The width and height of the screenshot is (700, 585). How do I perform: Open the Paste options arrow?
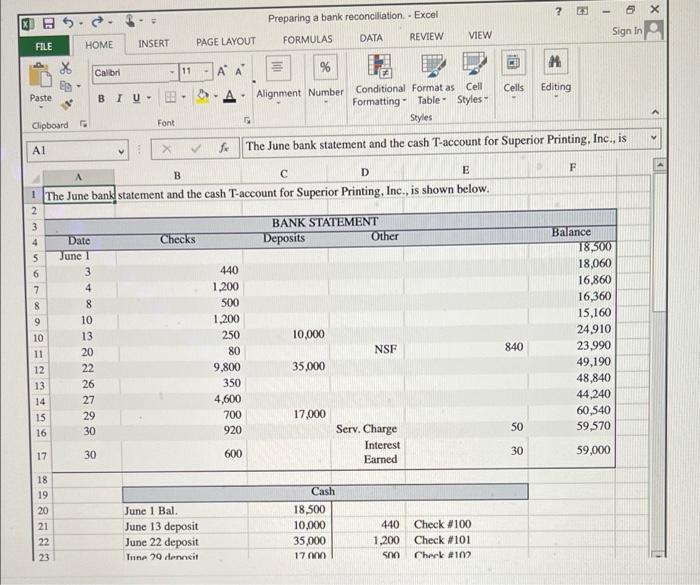(41, 108)
